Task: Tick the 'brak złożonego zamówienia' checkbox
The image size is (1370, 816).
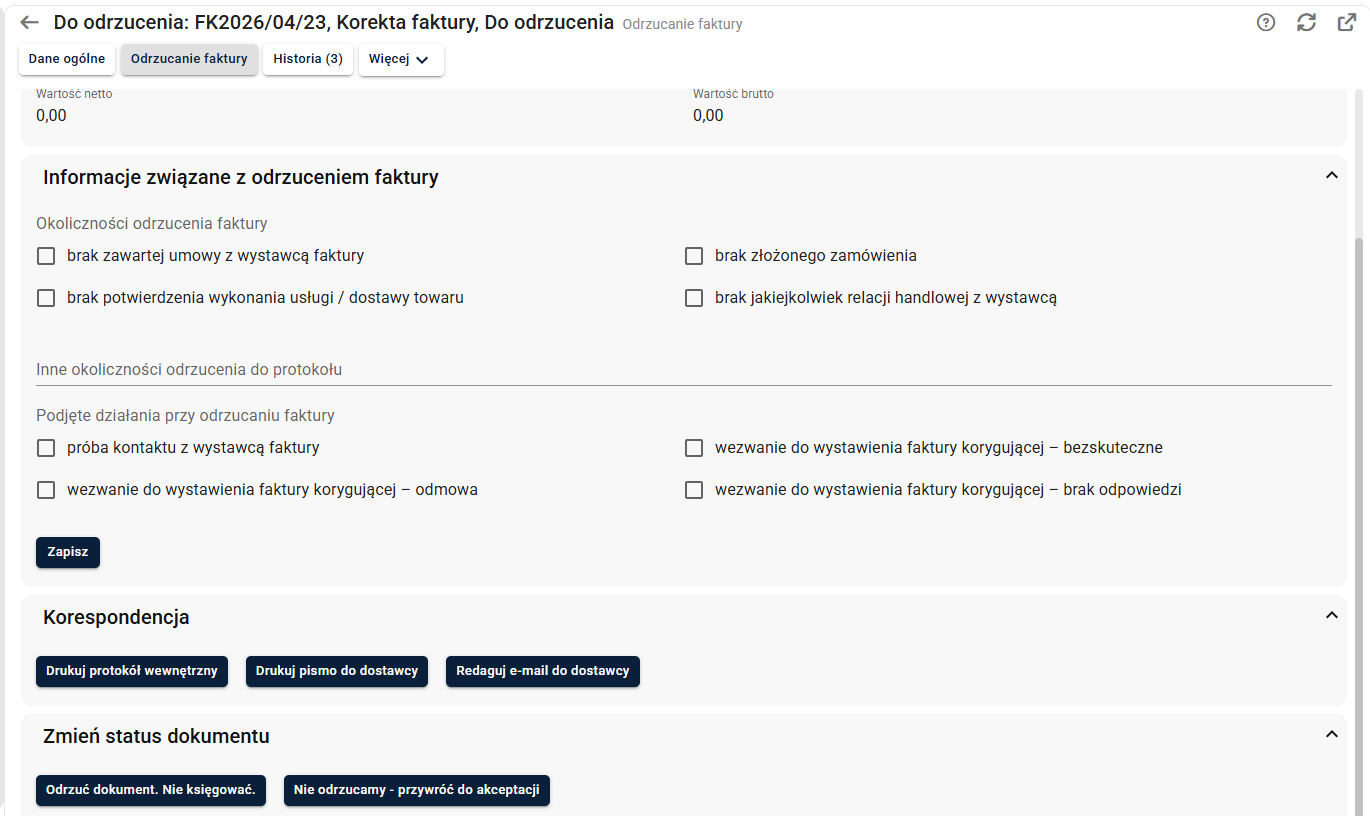Action: click(x=694, y=256)
